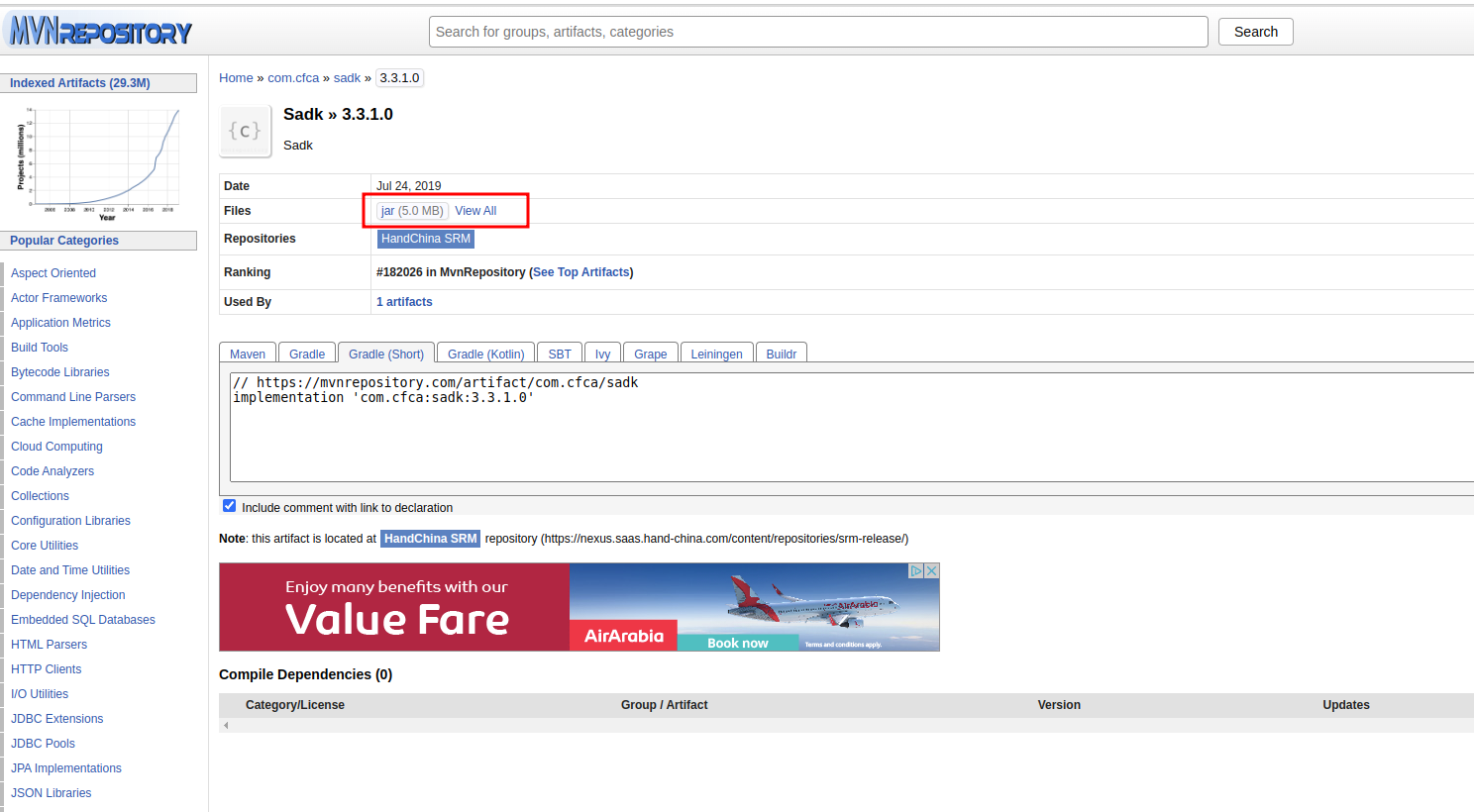The height and width of the screenshot is (812, 1474).
Task: Click the indexed artifacts growth chart
Action: pos(99,163)
